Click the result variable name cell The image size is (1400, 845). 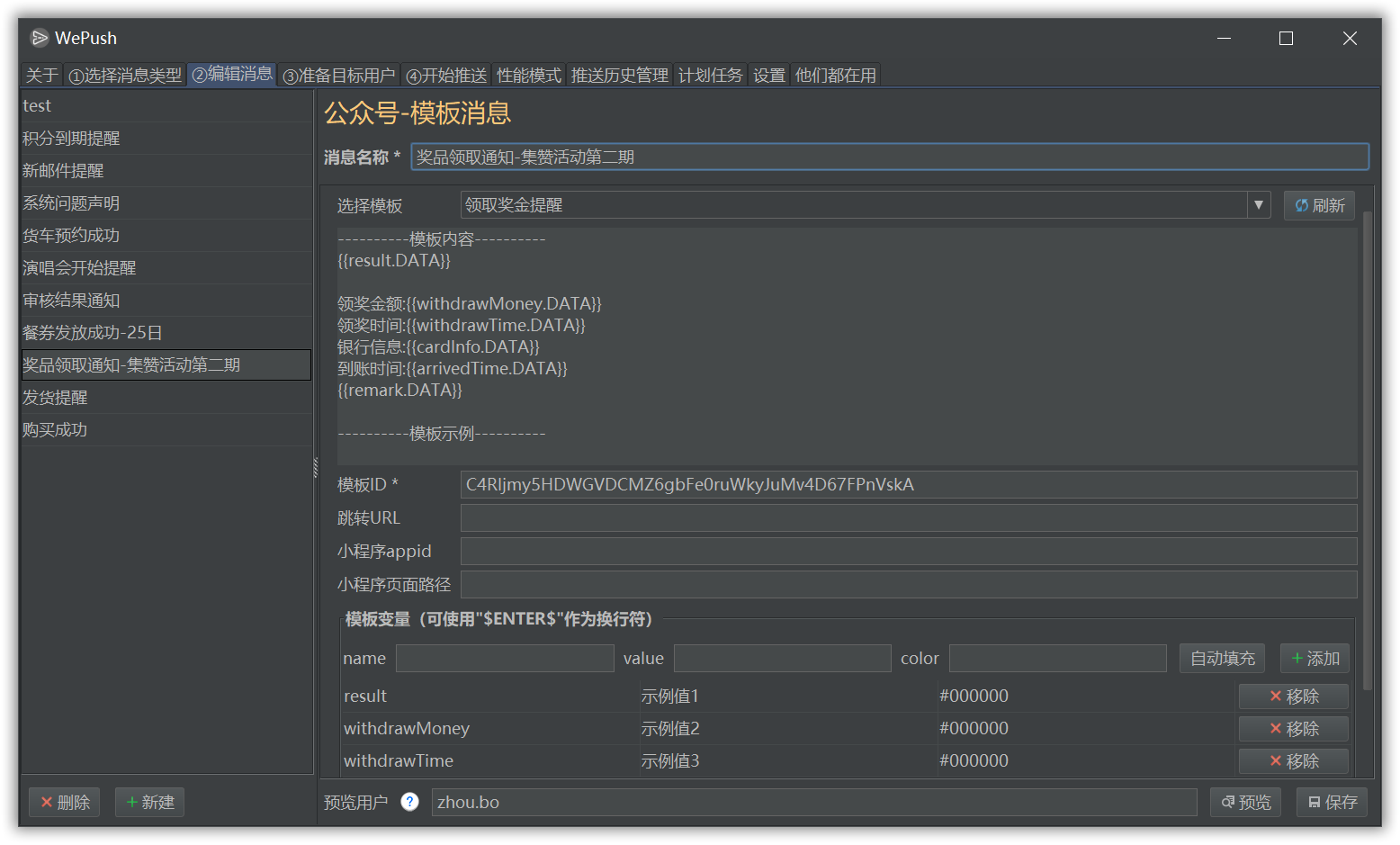pyautogui.click(x=490, y=696)
